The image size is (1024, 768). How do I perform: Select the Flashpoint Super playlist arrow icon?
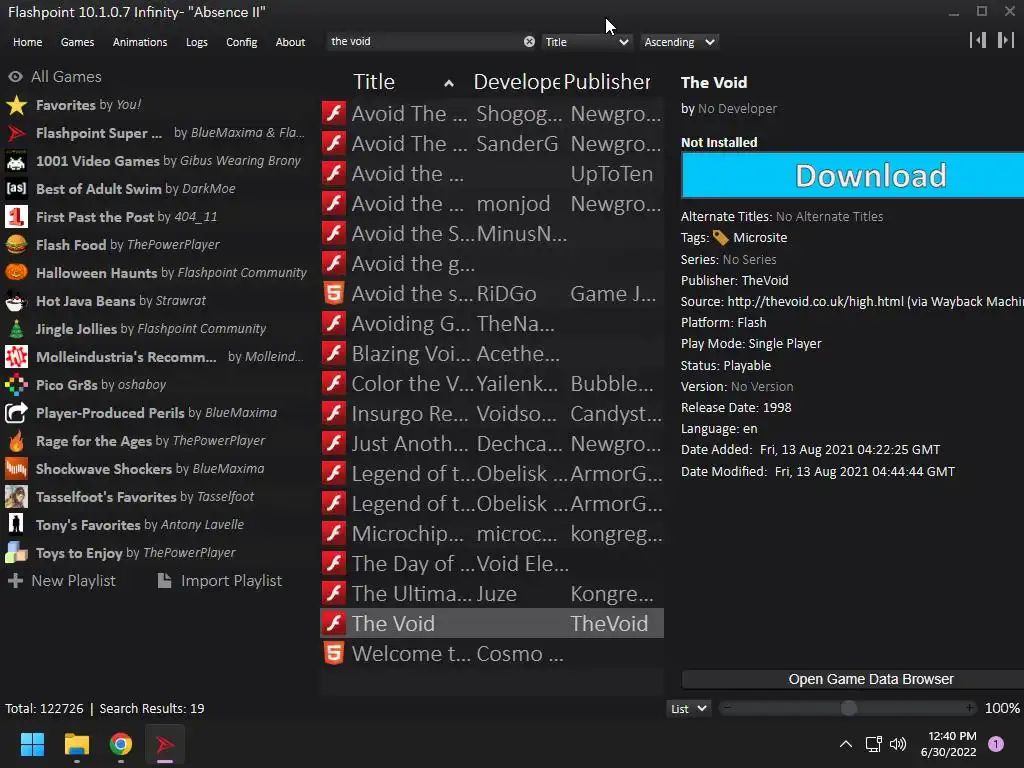[x=16, y=133]
